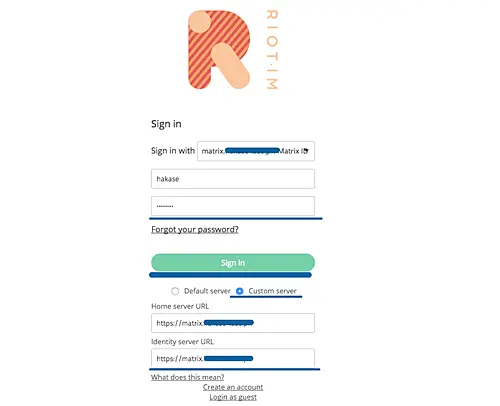
Task: Select the Custom server radio button
Action: 239,291
